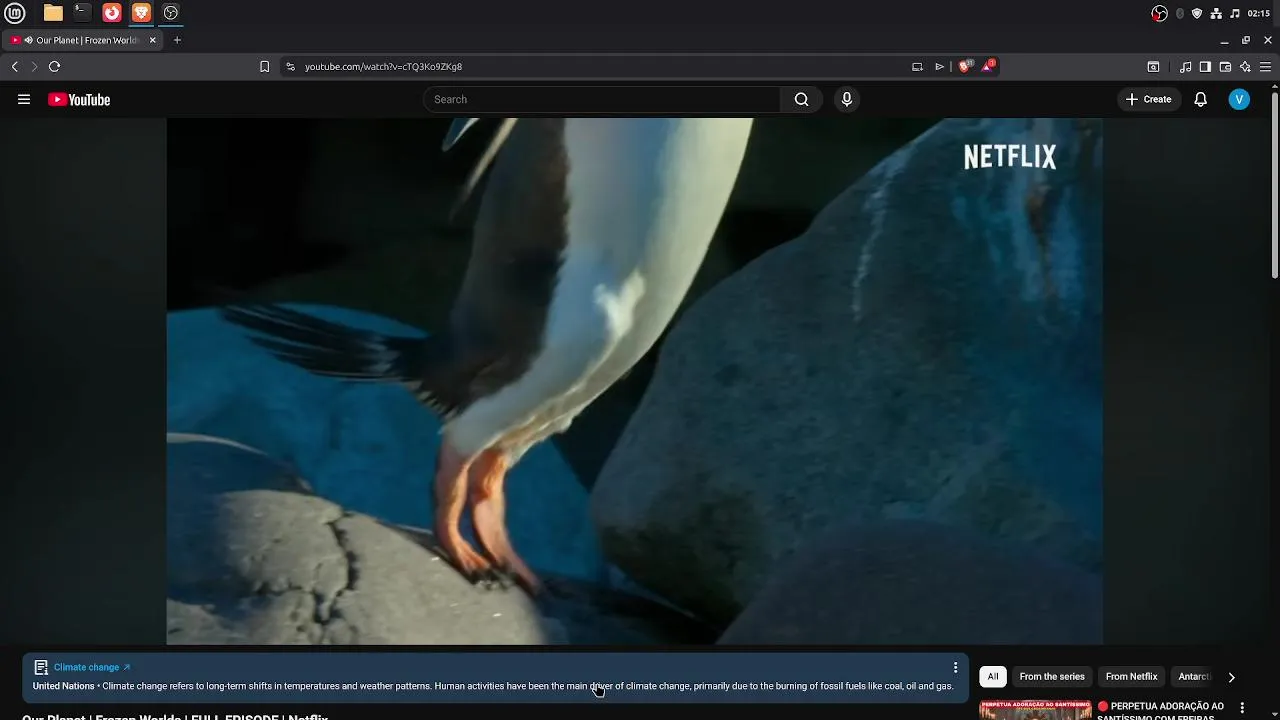Screen dimensions: 1280x720
Task: Select the All filter chip
Action: coord(993,677)
